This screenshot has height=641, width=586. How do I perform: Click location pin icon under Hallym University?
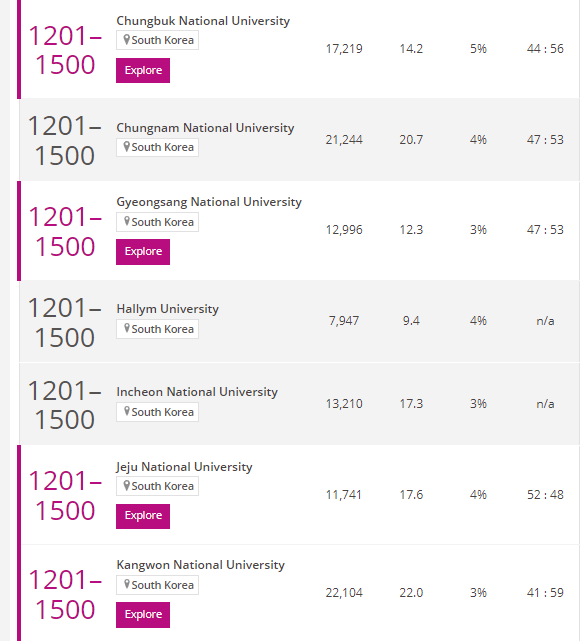click(127, 329)
